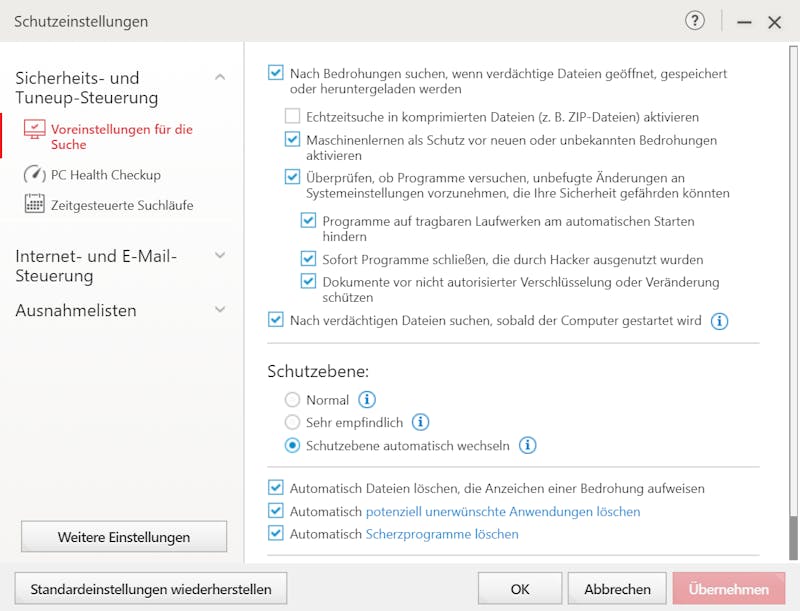The height and width of the screenshot is (611, 800).
Task: Uncheck Sofort Programme schließen option
Action: pos(308,259)
